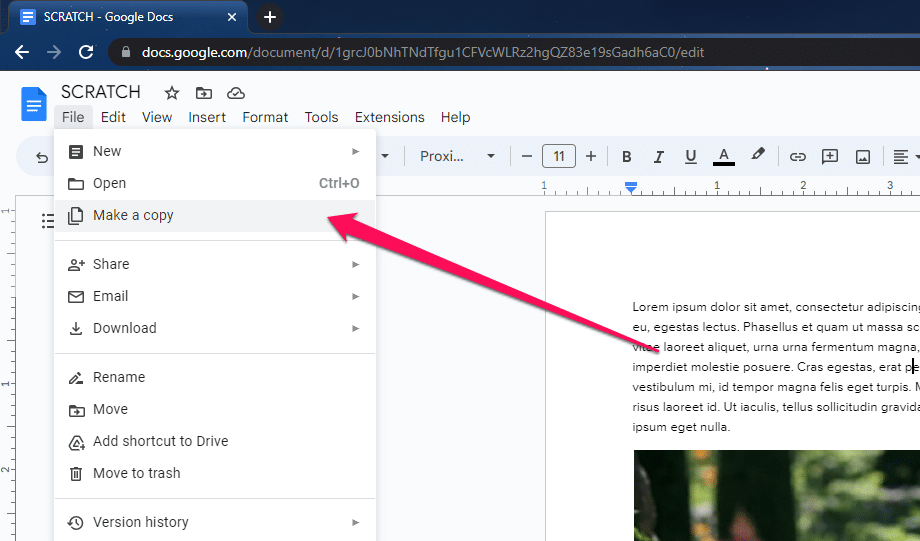Open the styles dropdown arrow left of font
The height and width of the screenshot is (541, 920).
click(385, 156)
